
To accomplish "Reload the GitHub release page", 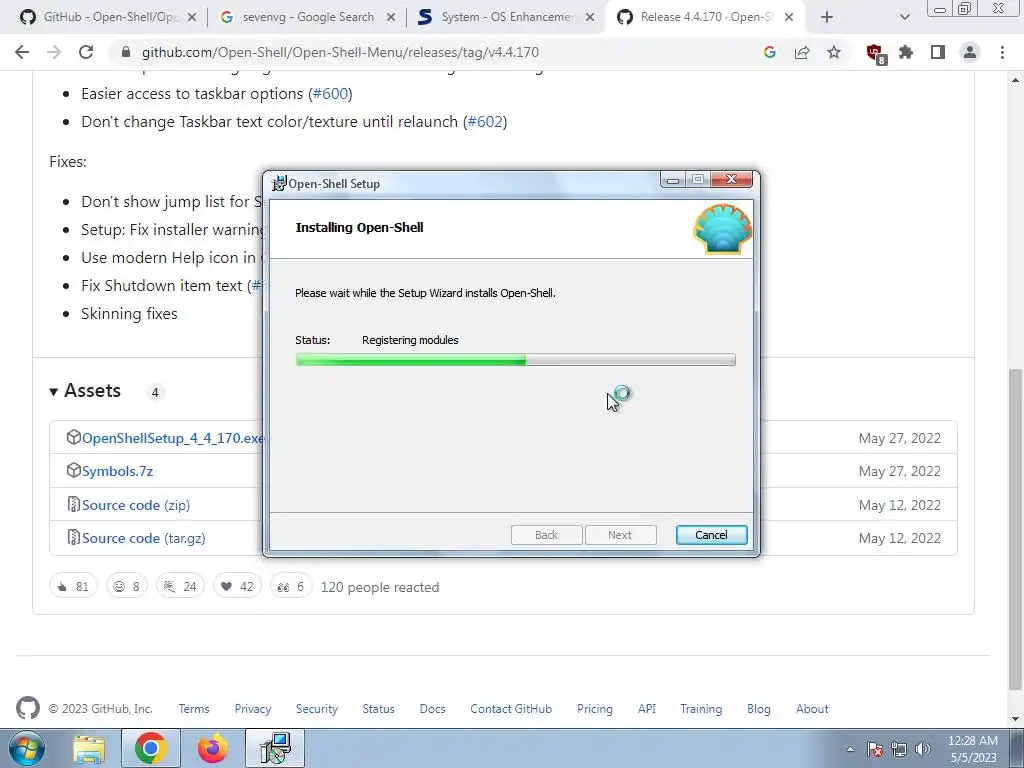I will coord(86,52).
